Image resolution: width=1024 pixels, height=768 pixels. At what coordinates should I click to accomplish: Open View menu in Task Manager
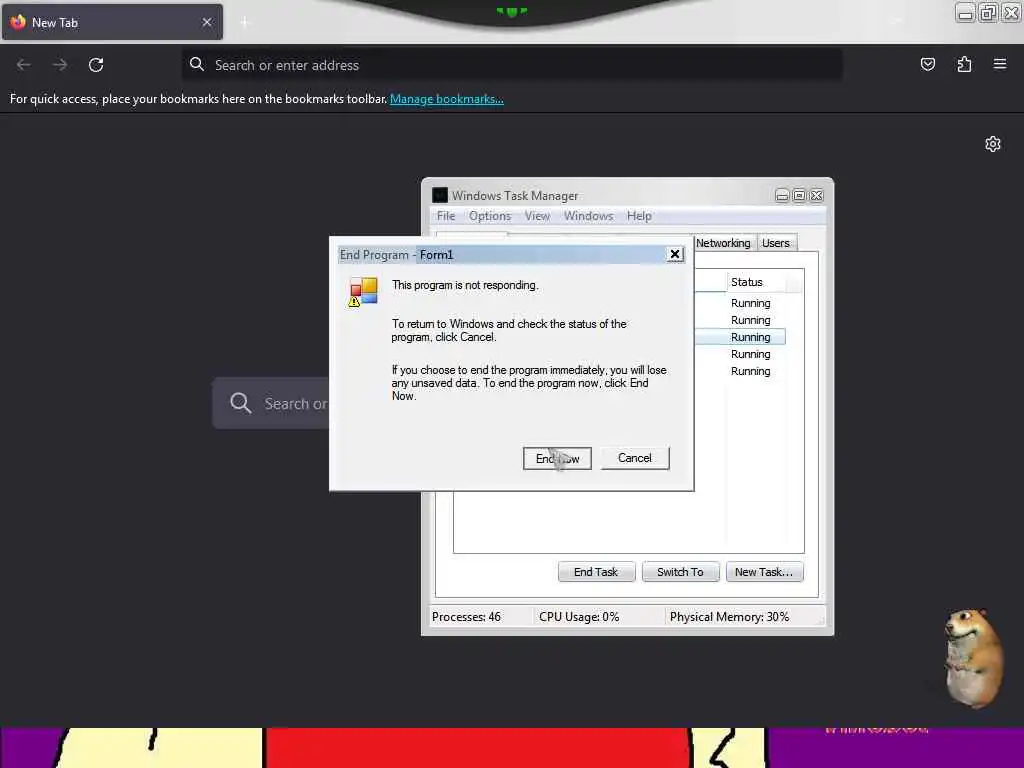point(537,216)
